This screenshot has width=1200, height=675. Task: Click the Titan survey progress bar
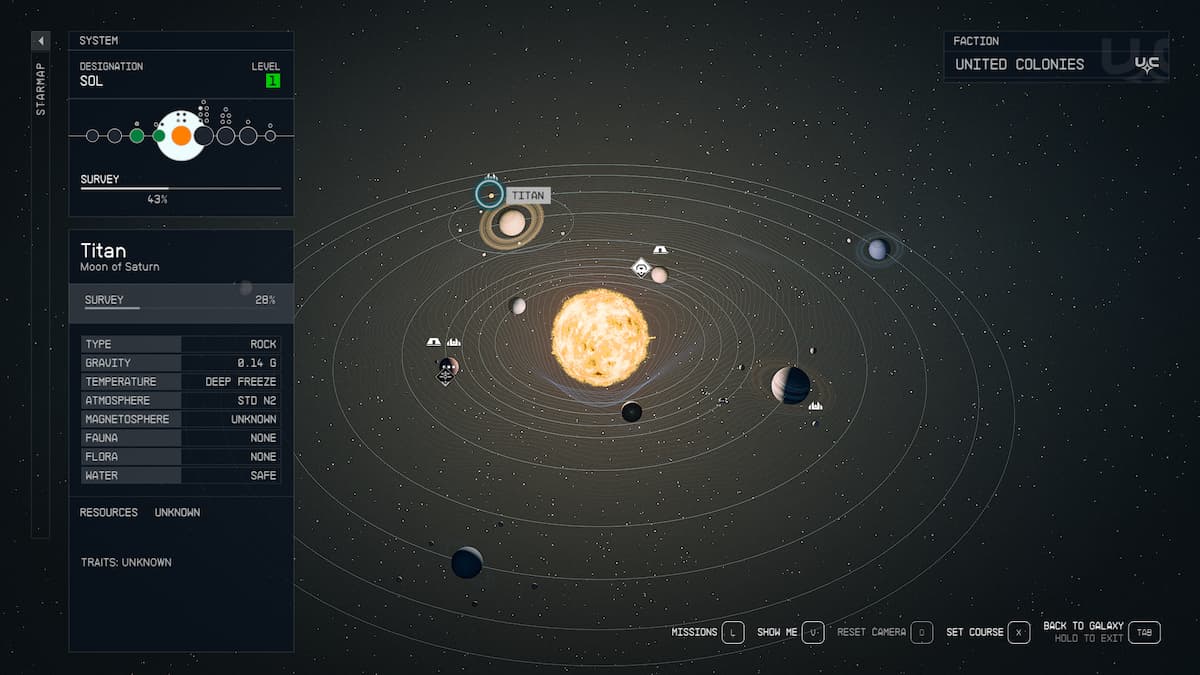point(180,300)
